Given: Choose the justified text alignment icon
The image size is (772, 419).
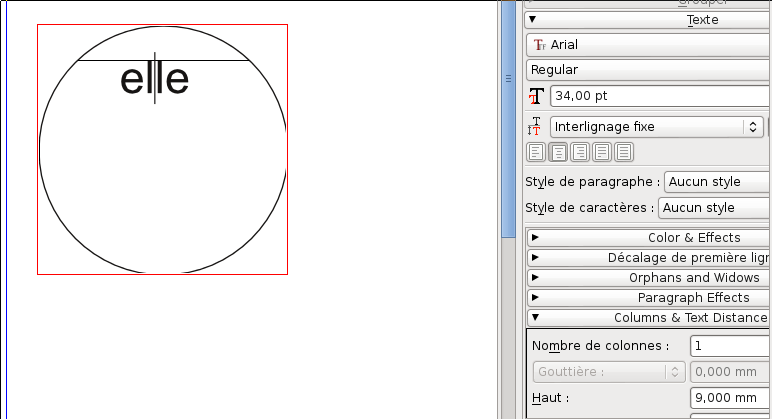Looking at the screenshot, I should point(602,152).
